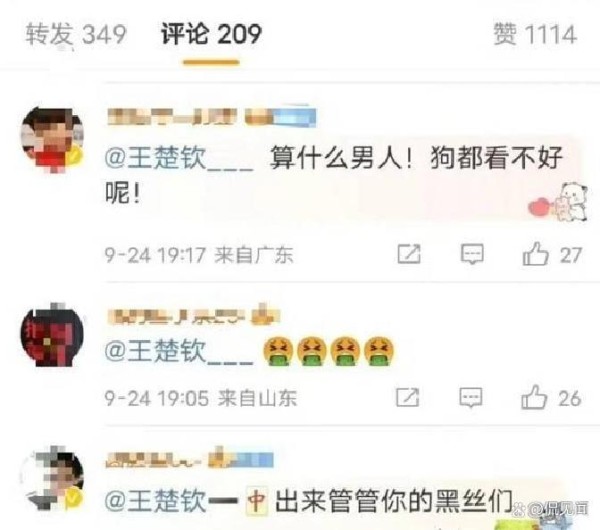Select the 评论 209 tab
600x530 pixels.
tap(211, 34)
